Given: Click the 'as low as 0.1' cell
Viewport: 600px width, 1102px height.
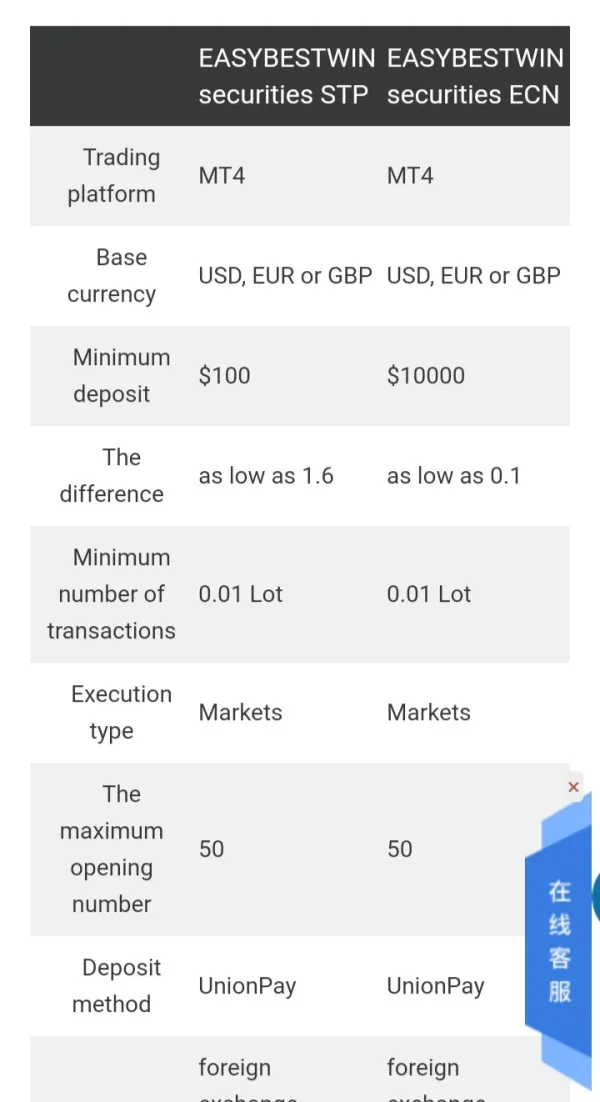Looking at the screenshot, I should click(454, 476).
